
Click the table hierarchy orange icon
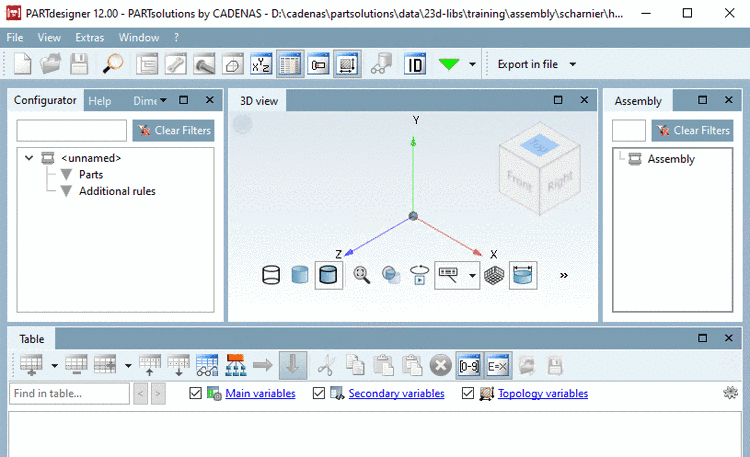236,366
